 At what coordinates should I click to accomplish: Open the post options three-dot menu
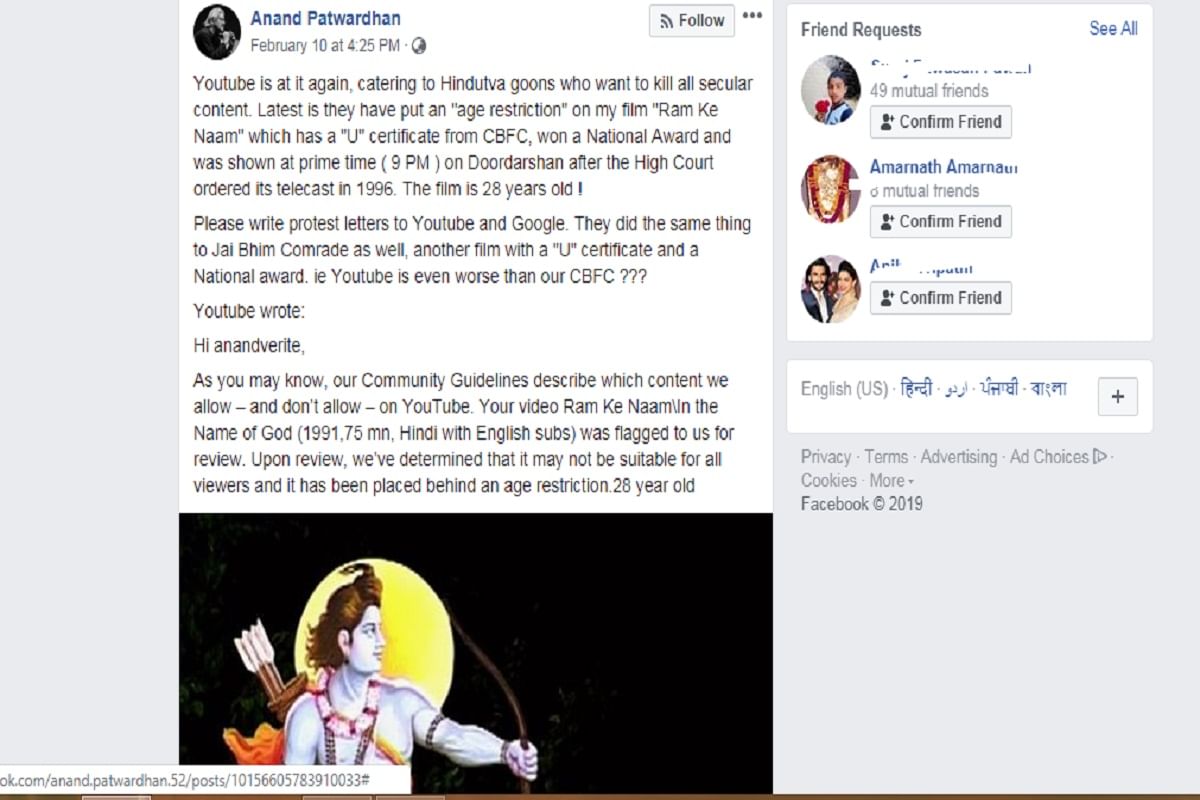(752, 15)
